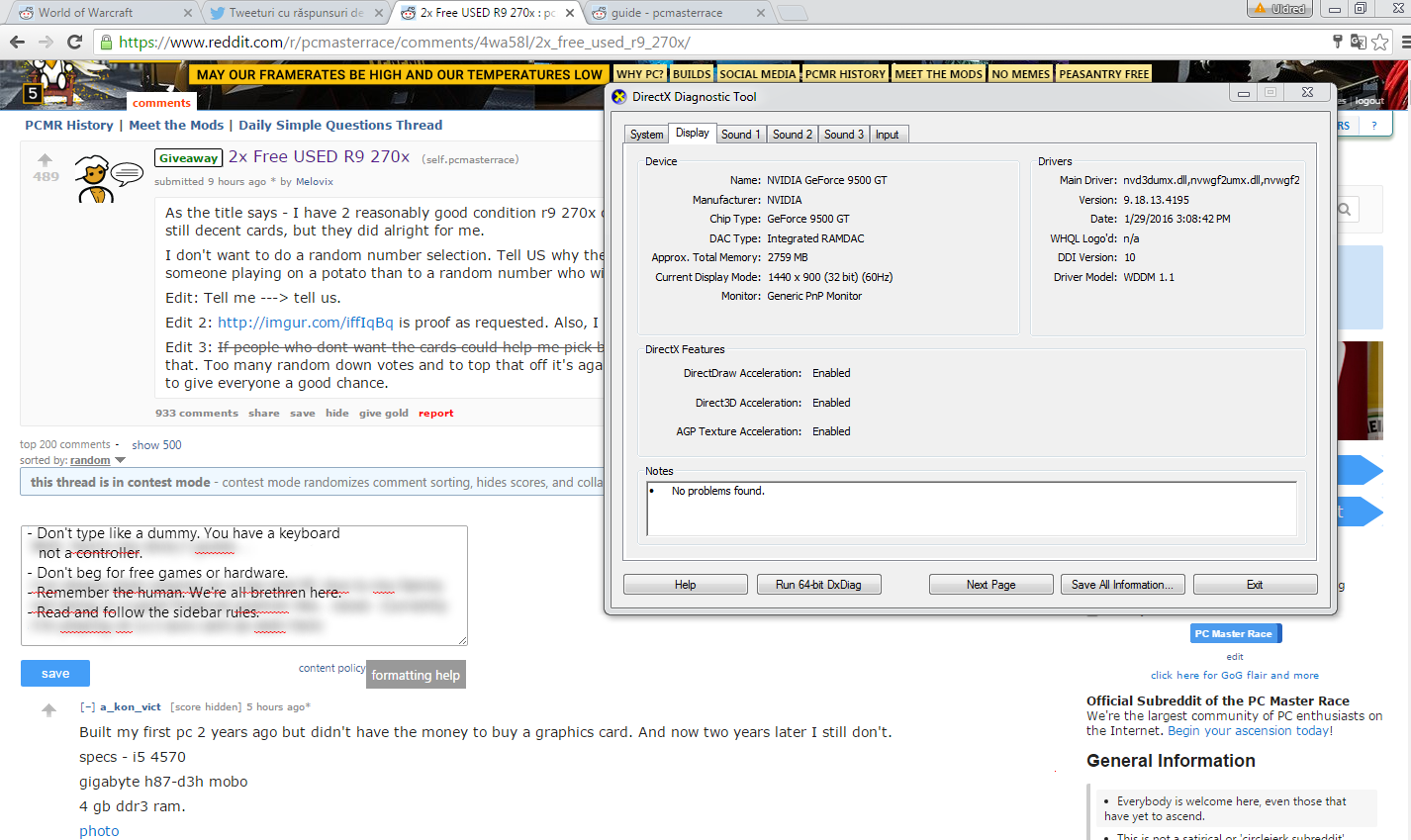Open the photo link in a_kon_vict's comment
The width and height of the screenshot is (1411, 840).
99,831
